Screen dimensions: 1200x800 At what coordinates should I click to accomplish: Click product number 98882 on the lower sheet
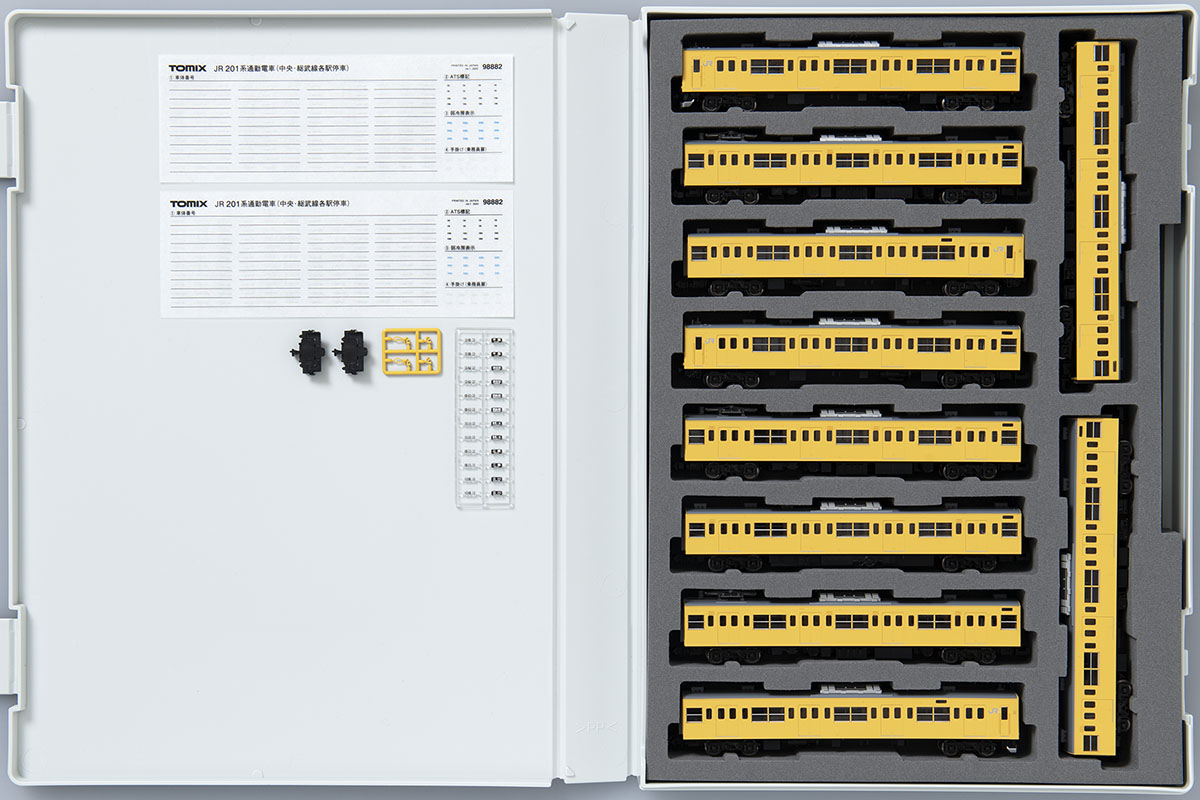point(492,202)
